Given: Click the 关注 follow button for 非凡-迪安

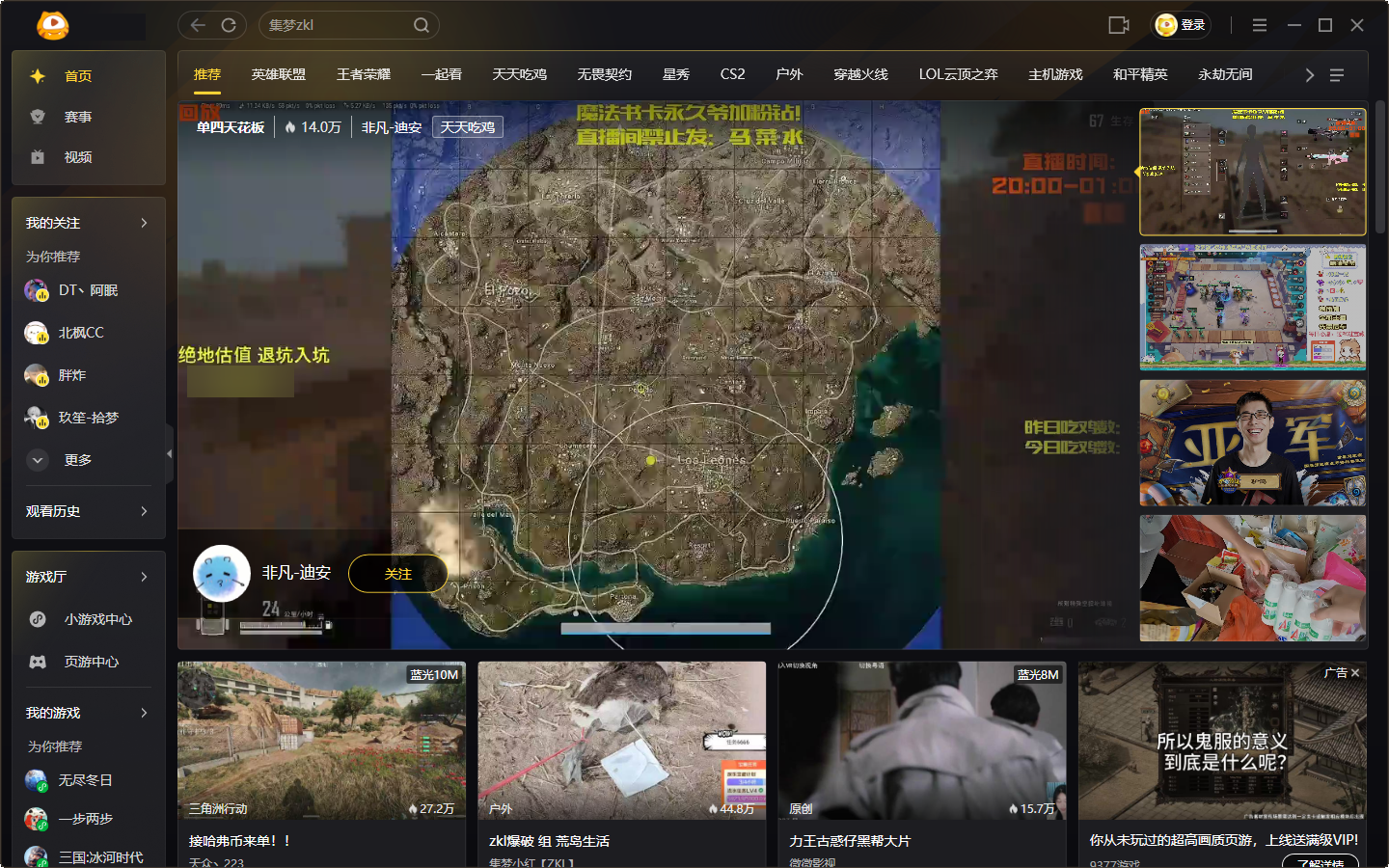Looking at the screenshot, I should (397, 573).
